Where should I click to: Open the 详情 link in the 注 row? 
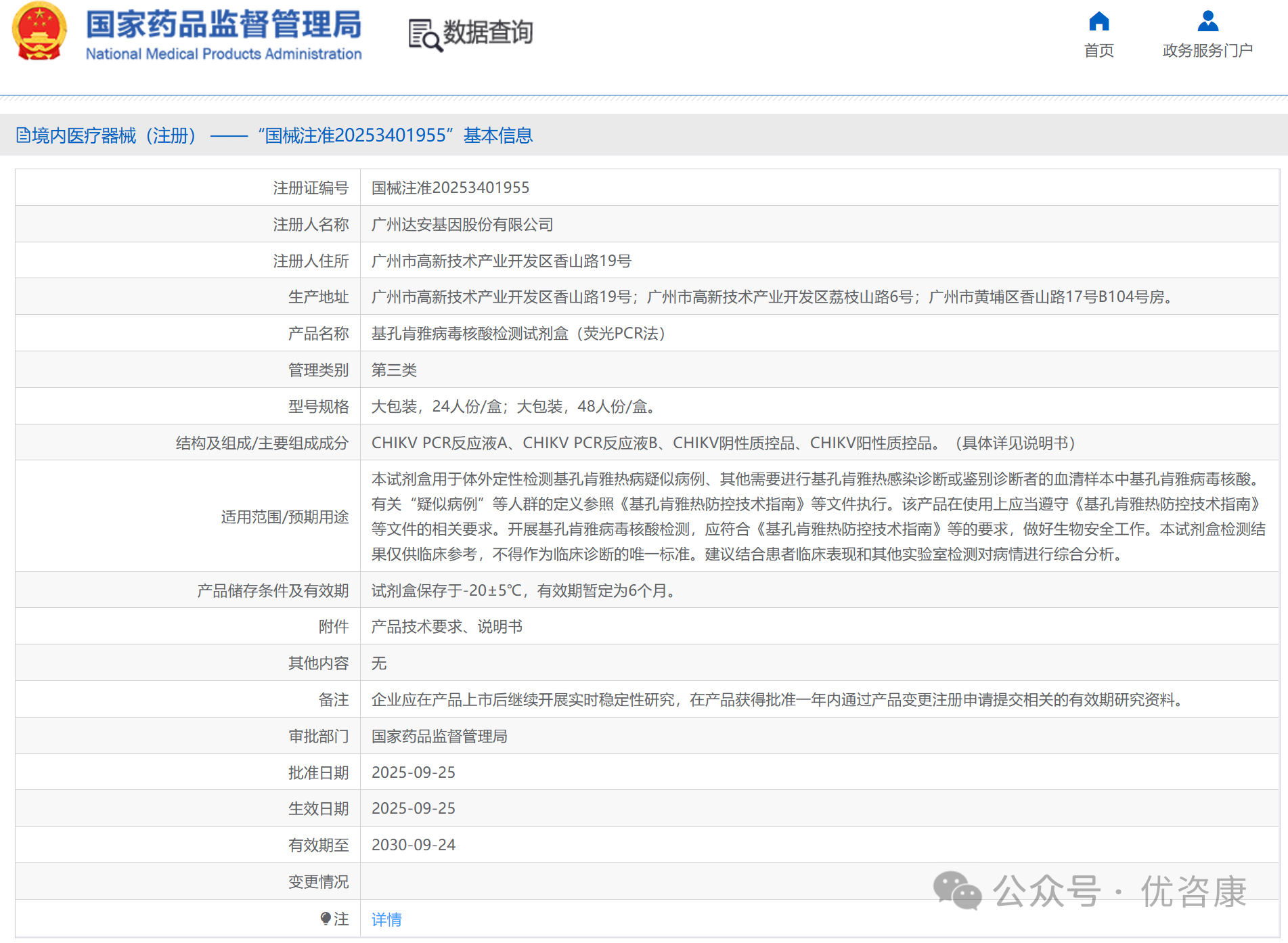pos(386,919)
